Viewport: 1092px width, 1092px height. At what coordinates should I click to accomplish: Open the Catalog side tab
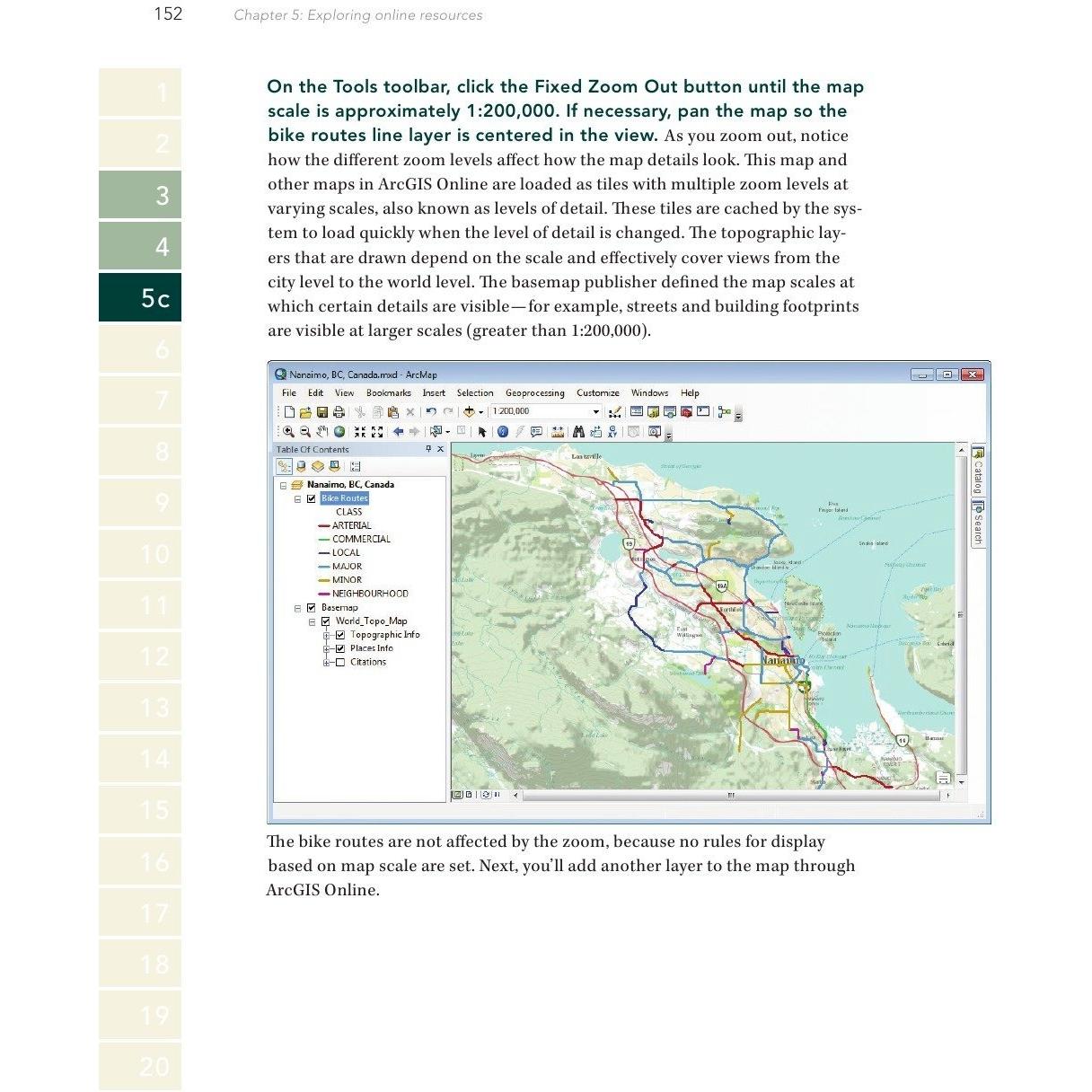point(978,471)
